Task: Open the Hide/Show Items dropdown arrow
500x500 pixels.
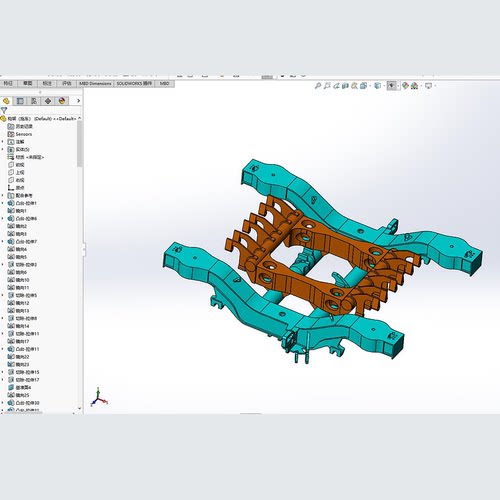Action: click(x=398, y=86)
